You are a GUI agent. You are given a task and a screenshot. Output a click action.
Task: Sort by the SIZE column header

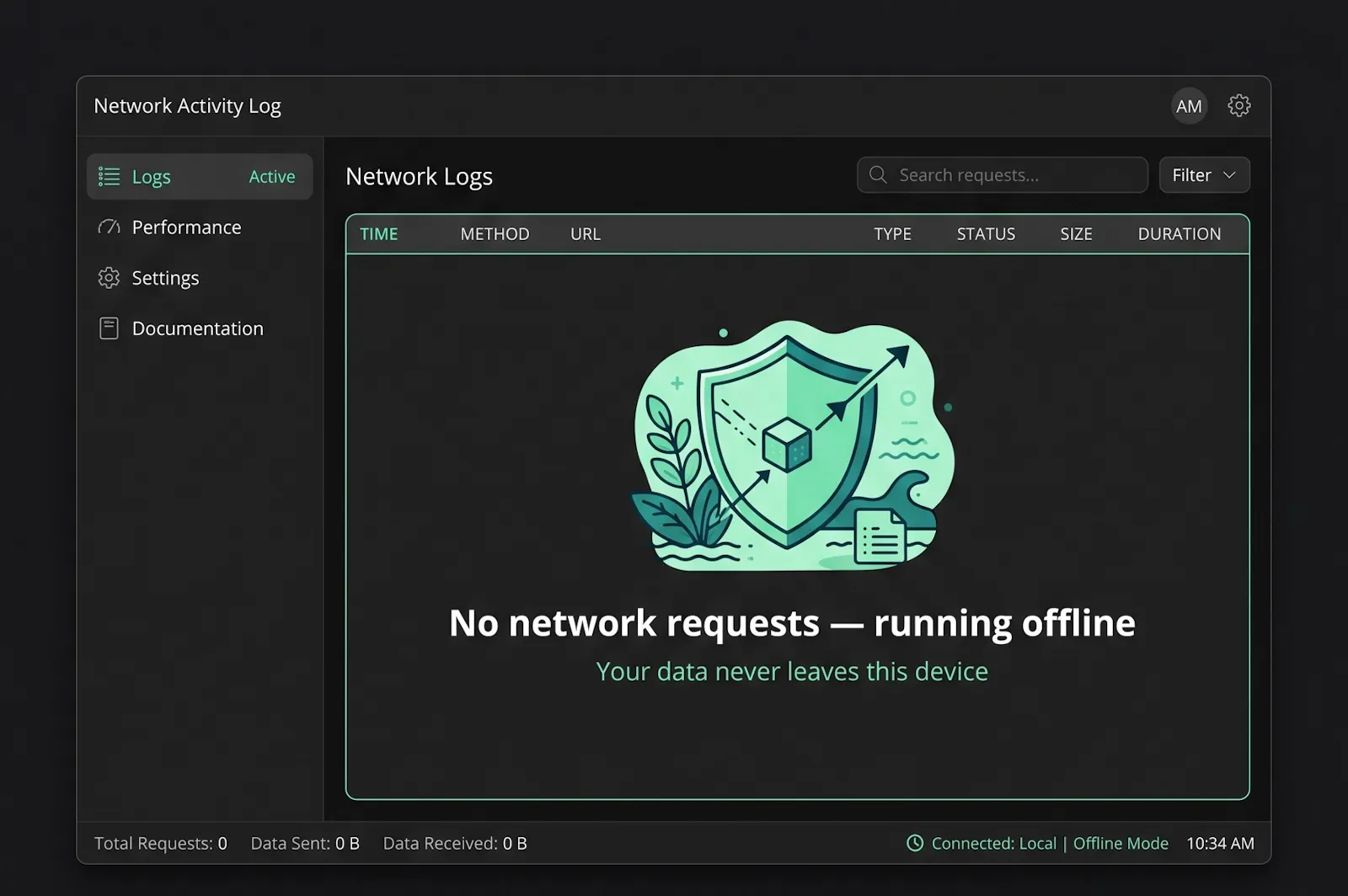click(1076, 234)
